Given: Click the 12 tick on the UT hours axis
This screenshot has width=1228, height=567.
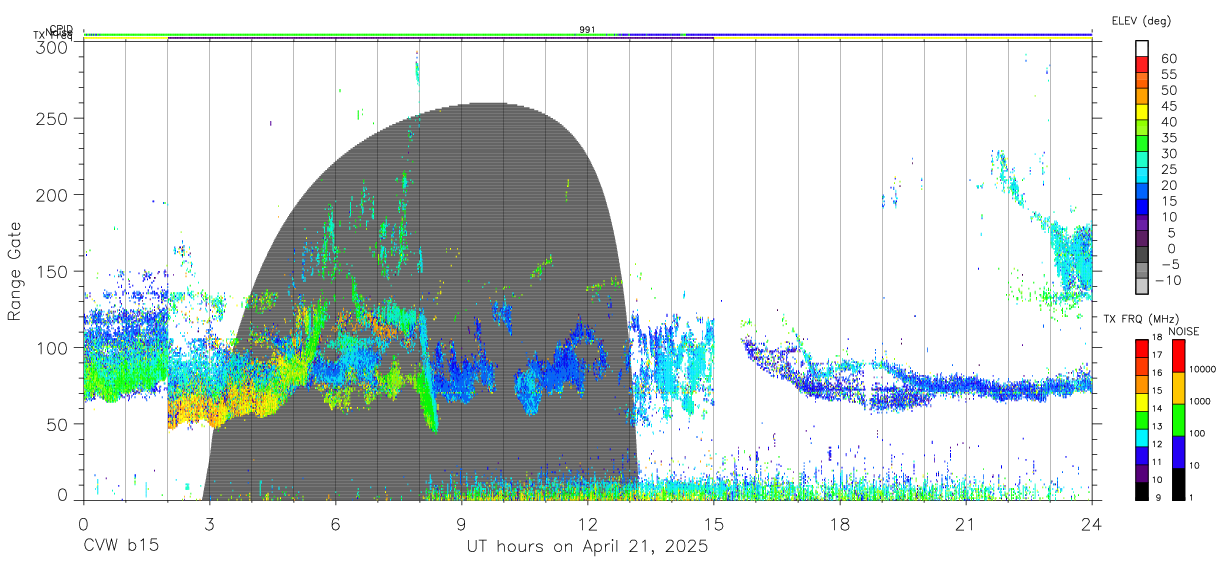Looking at the screenshot, I should pos(587,524).
